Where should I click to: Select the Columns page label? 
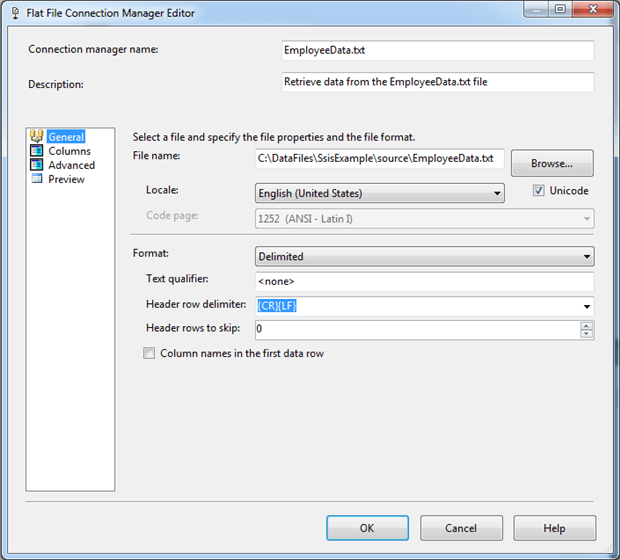[69, 151]
